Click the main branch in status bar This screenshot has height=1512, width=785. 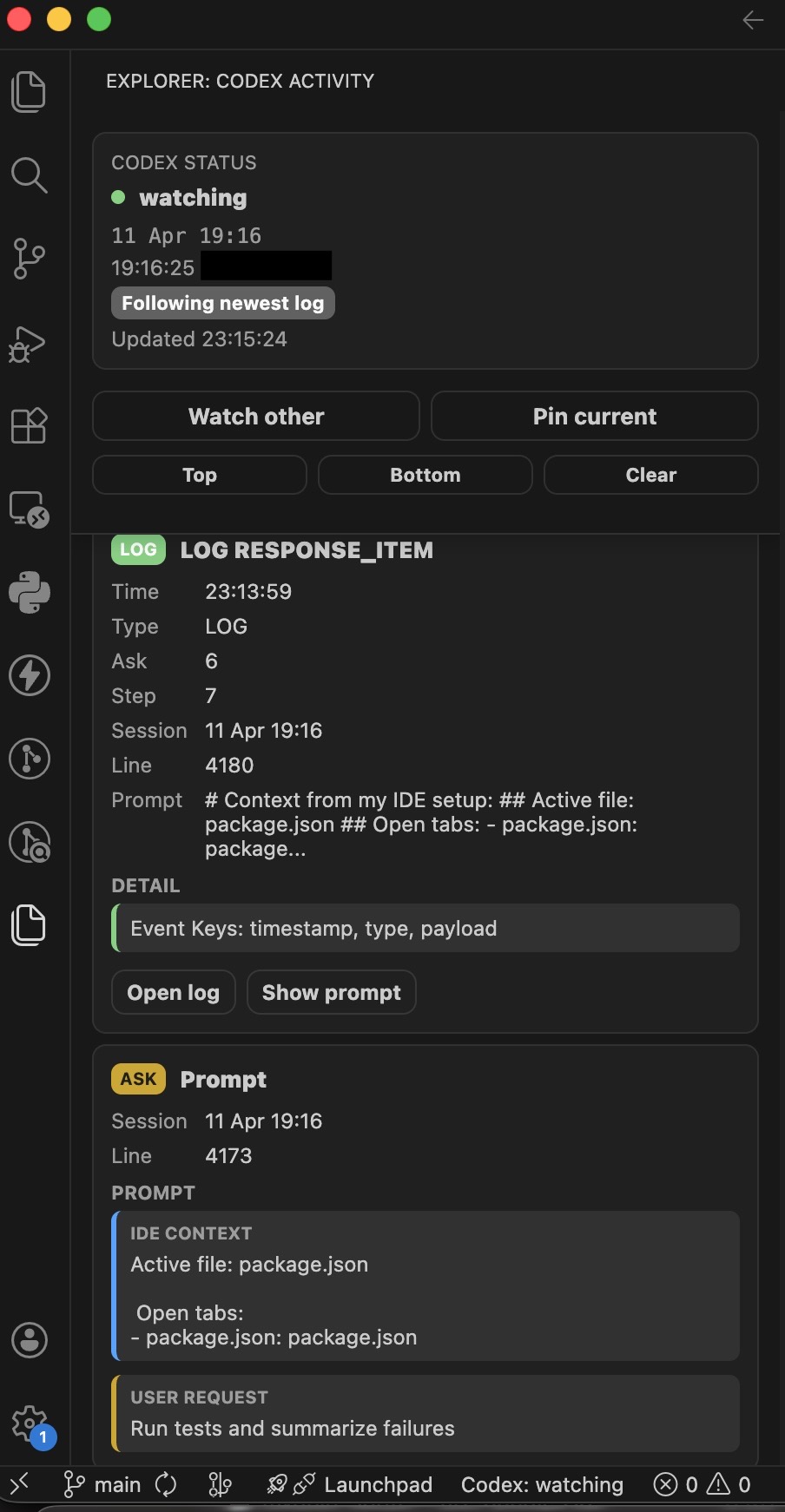(x=102, y=1484)
